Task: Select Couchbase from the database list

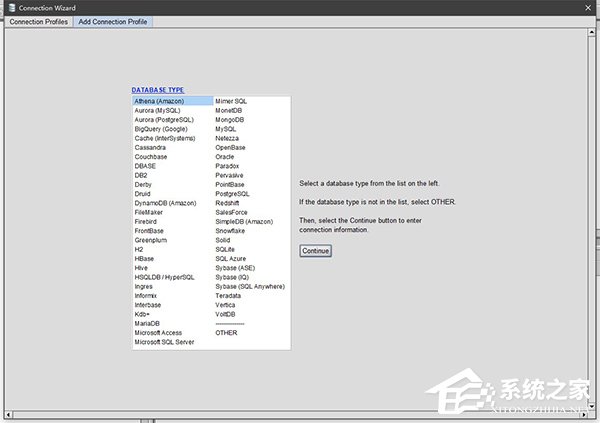Action: [151, 157]
